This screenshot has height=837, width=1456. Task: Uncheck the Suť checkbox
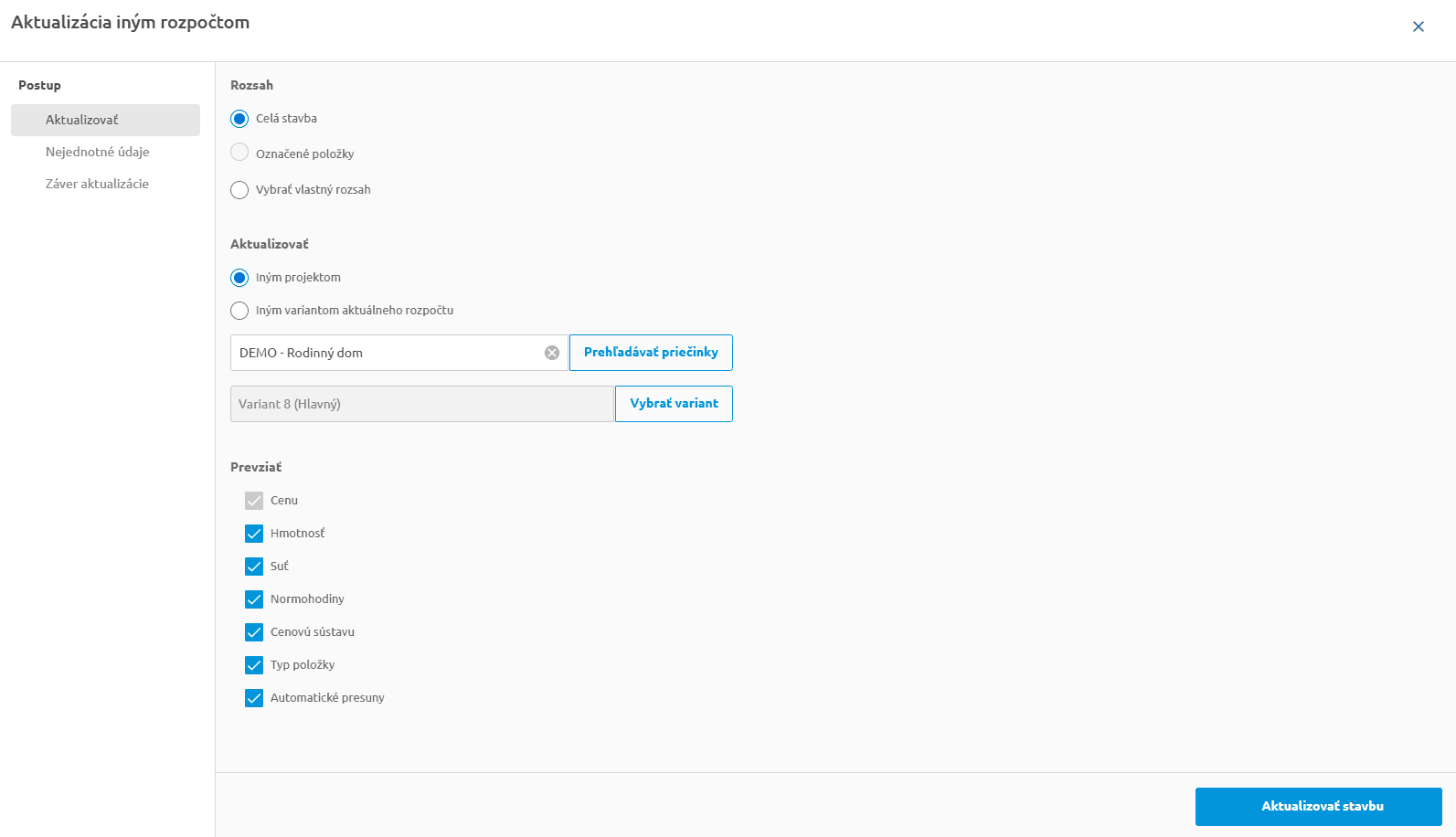click(x=254, y=567)
